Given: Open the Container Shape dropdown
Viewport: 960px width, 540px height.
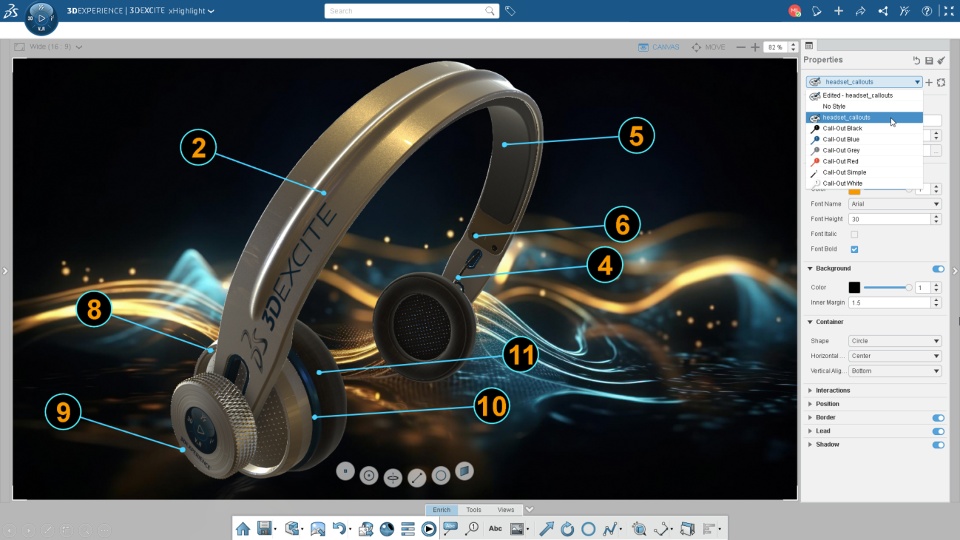Looking at the screenshot, I should (x=894, y=340).
